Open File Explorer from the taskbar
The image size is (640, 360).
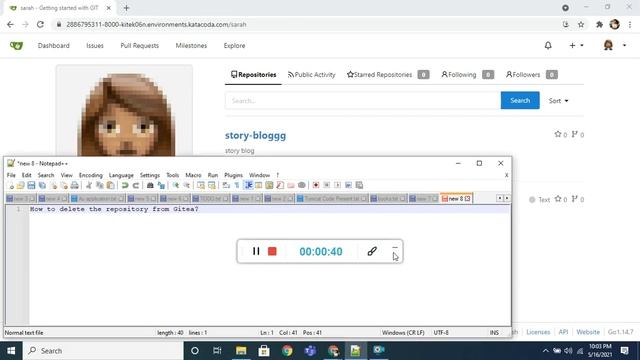(241, 351)
